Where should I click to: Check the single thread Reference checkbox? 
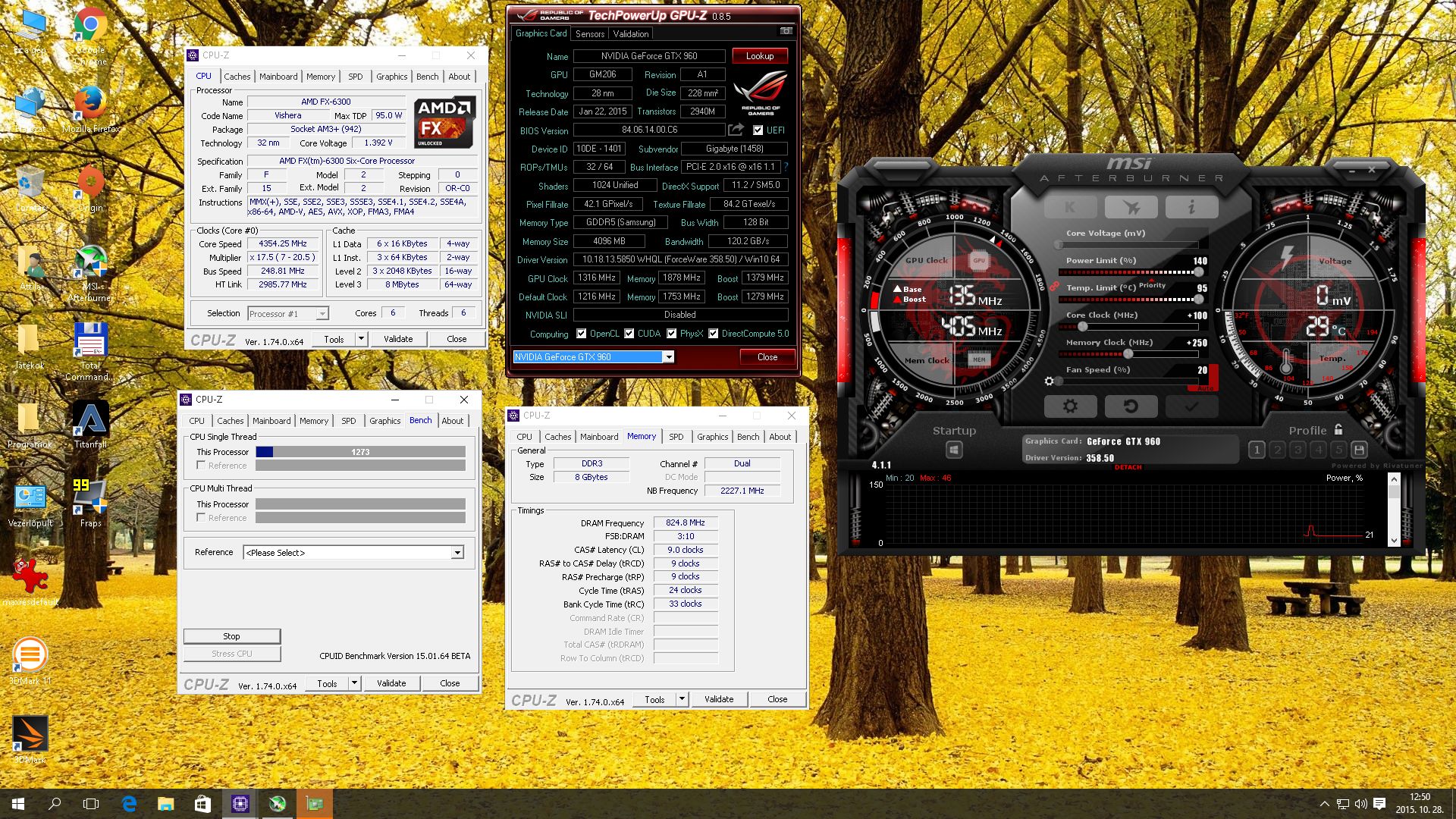201,466
